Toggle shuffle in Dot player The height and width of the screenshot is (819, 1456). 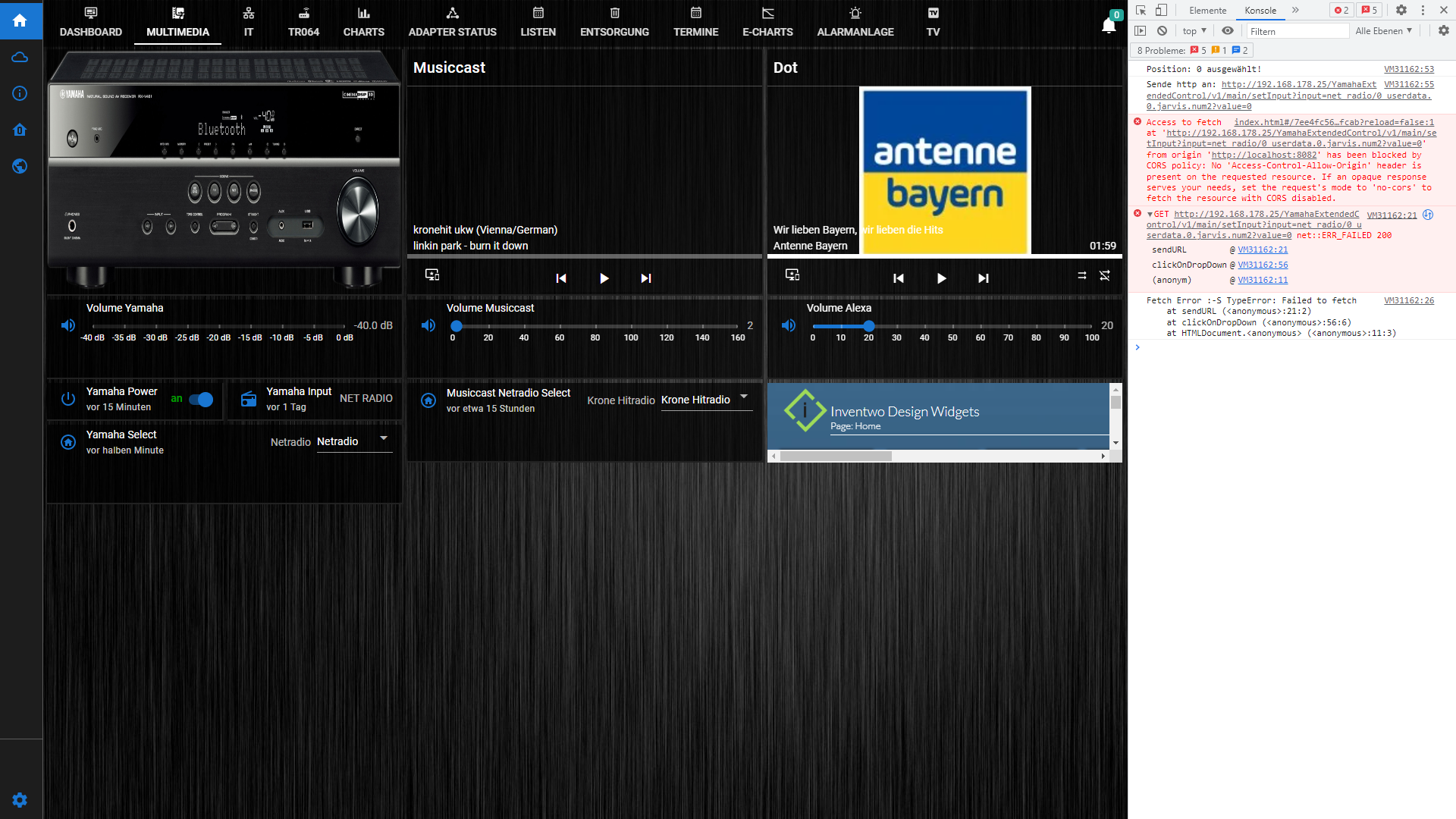1105,275
